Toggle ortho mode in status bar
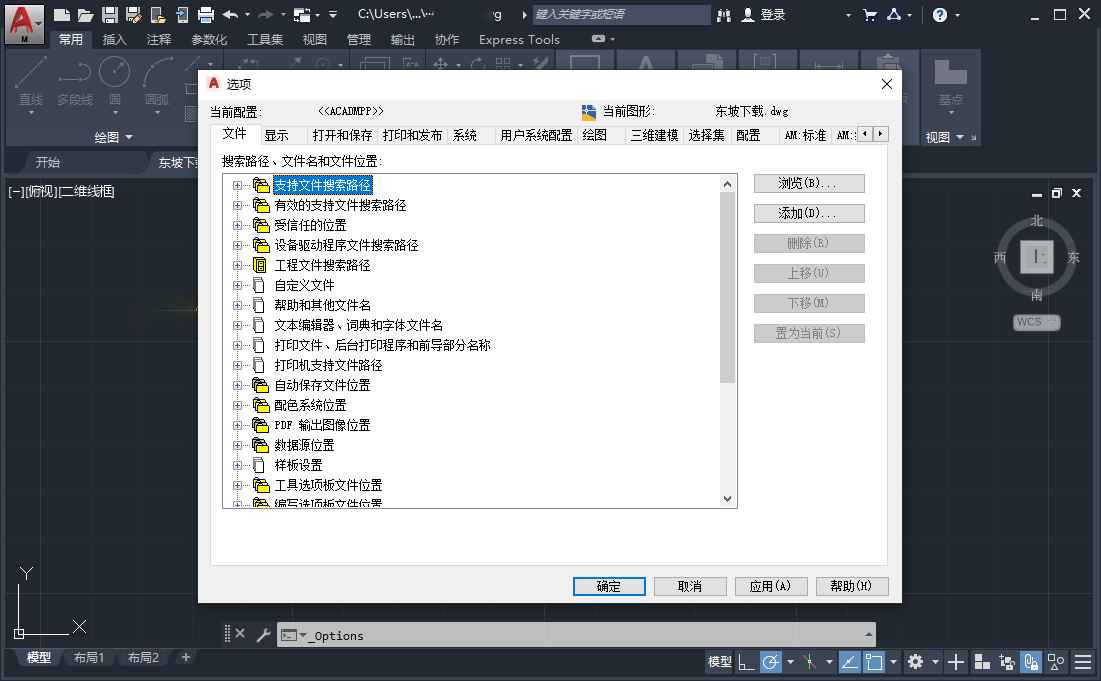The image size is (1101, 681). pos(746,661)
